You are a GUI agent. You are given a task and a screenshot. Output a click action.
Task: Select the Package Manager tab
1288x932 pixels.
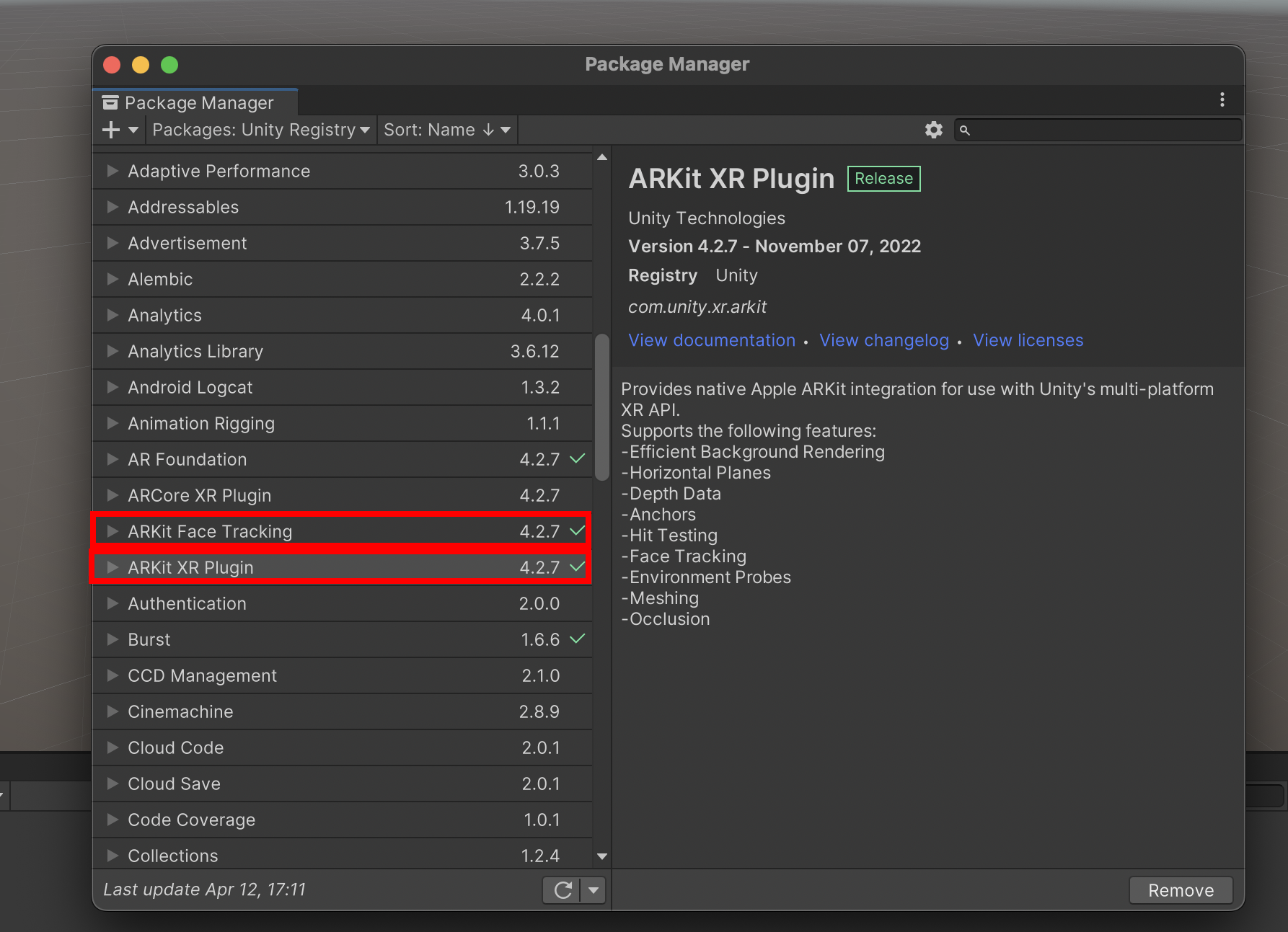click(x=195, y=102)
